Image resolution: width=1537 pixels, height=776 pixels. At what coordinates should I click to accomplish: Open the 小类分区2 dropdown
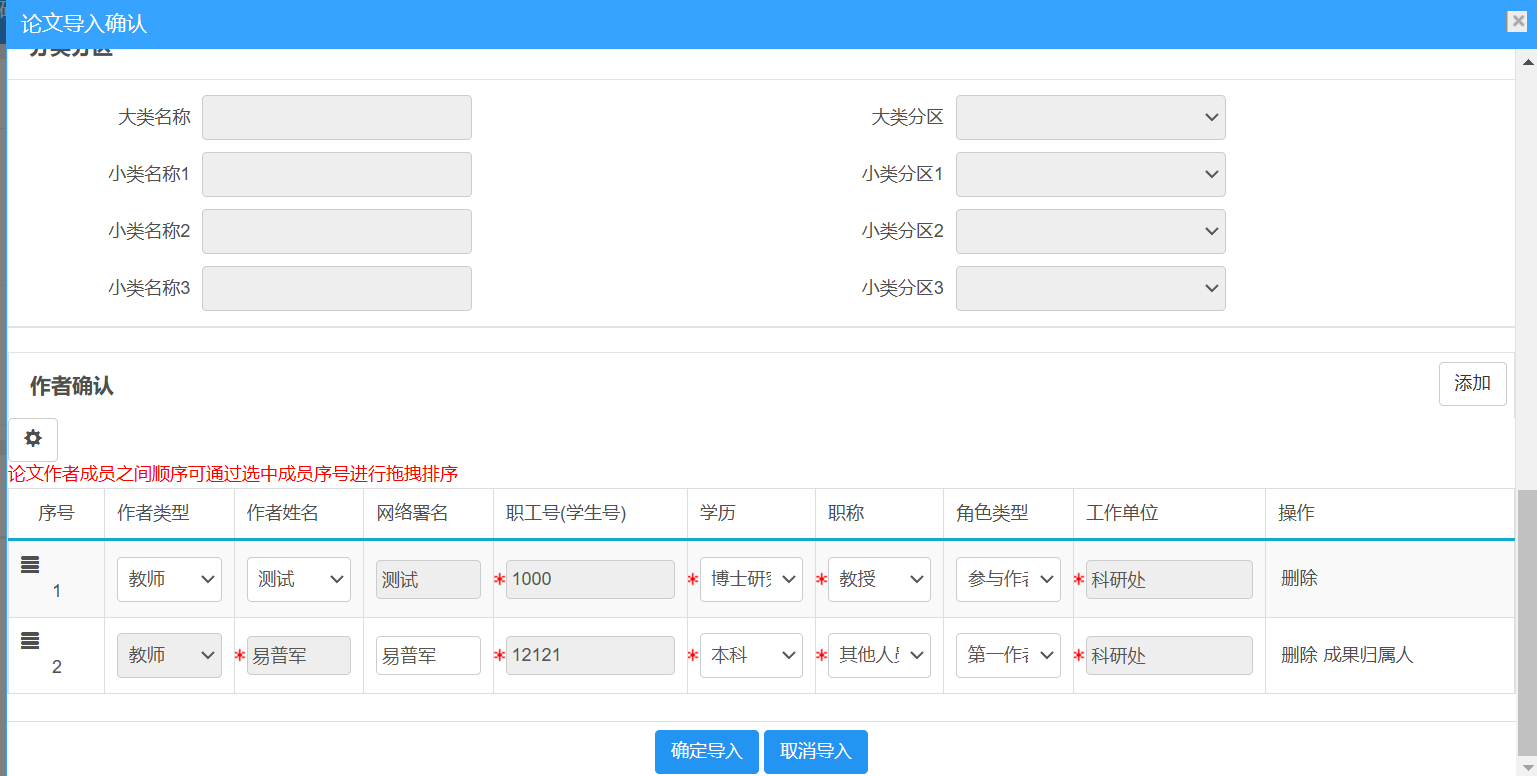[x=1090, y=232]
